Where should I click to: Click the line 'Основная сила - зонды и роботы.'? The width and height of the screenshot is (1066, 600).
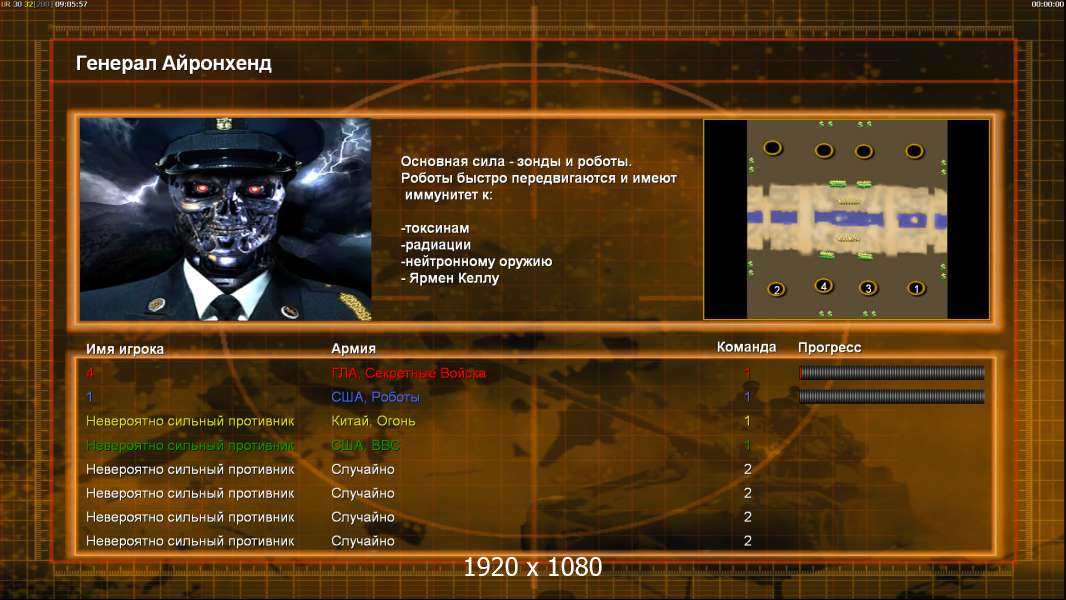pos(516,162)
